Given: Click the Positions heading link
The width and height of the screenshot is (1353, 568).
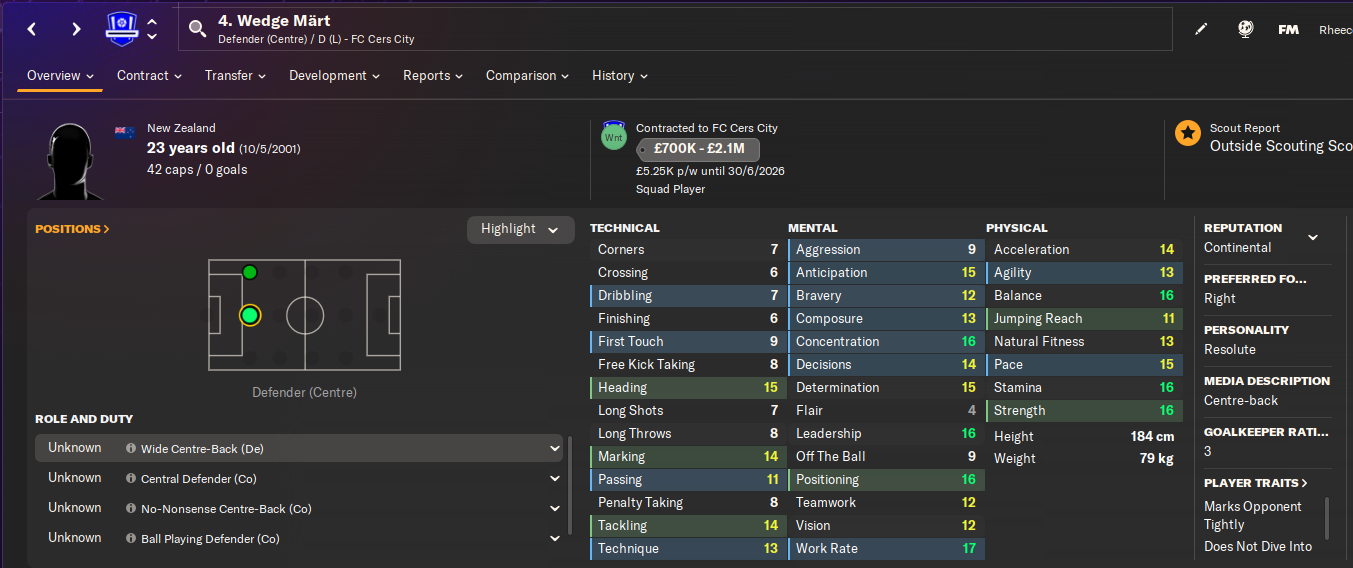Looking at the screenshot, I should [72, 229].
